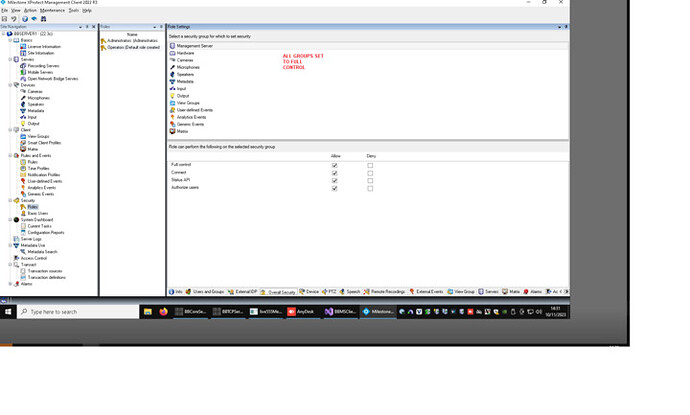
Task: Collapse the Basics tree group
Action: 10,40
